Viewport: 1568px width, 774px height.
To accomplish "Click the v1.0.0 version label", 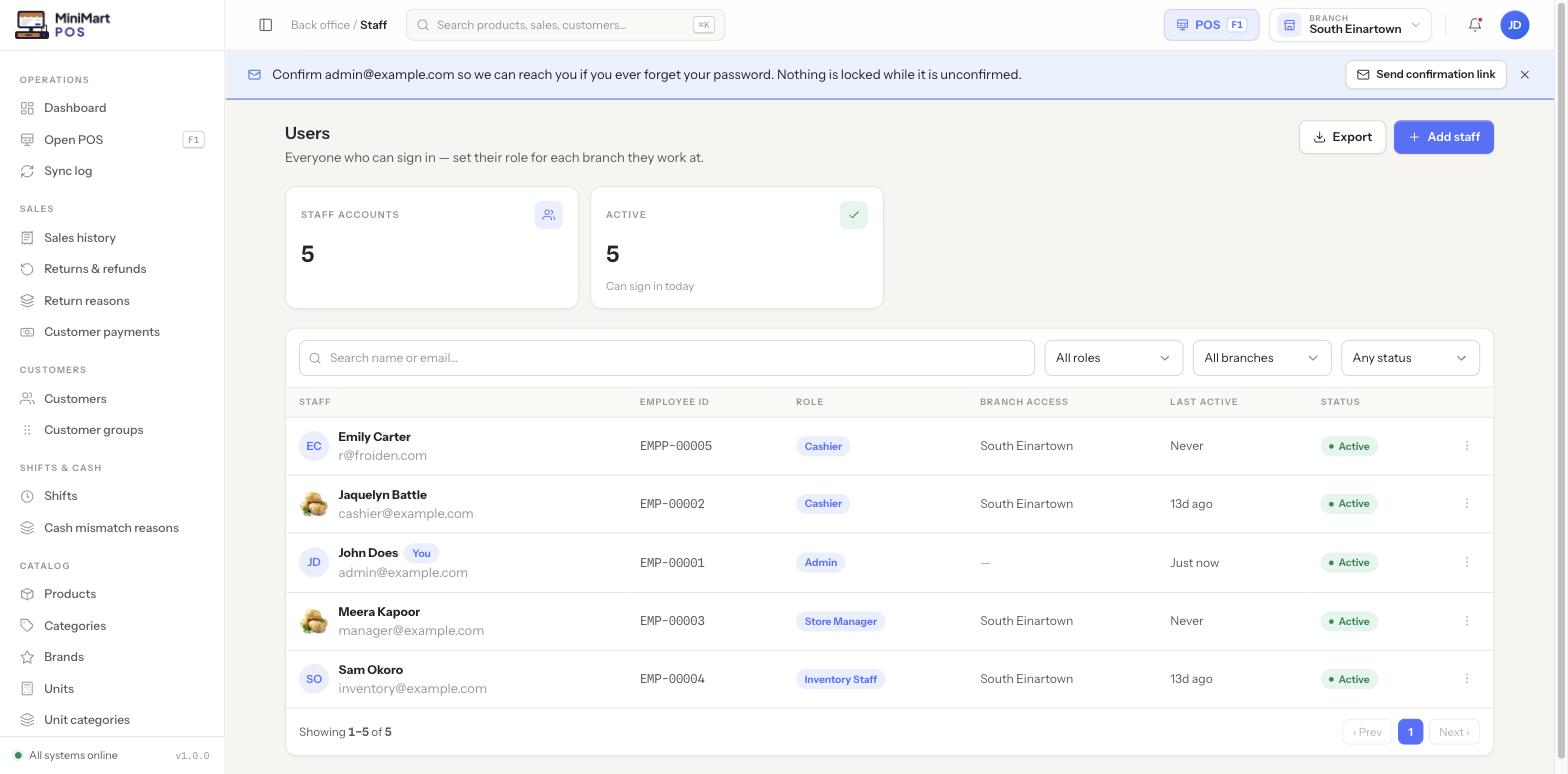I will coord(192,756).
